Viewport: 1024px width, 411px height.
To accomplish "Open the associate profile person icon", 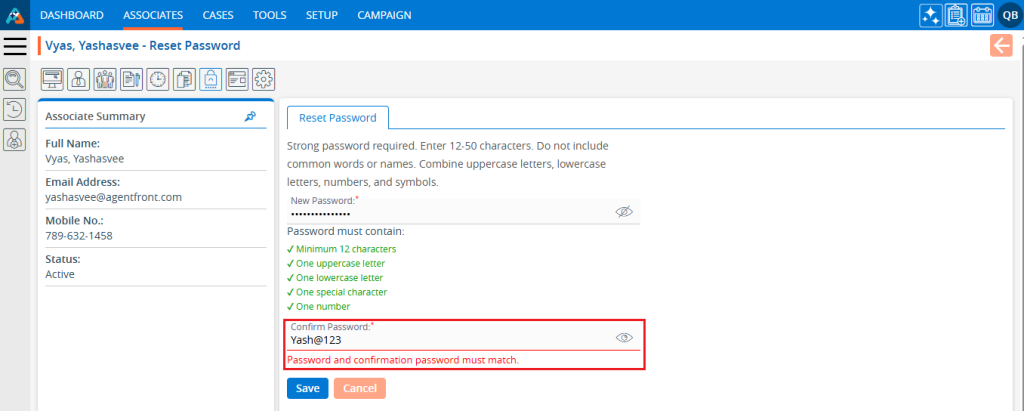I will click(x=78, y=79).
